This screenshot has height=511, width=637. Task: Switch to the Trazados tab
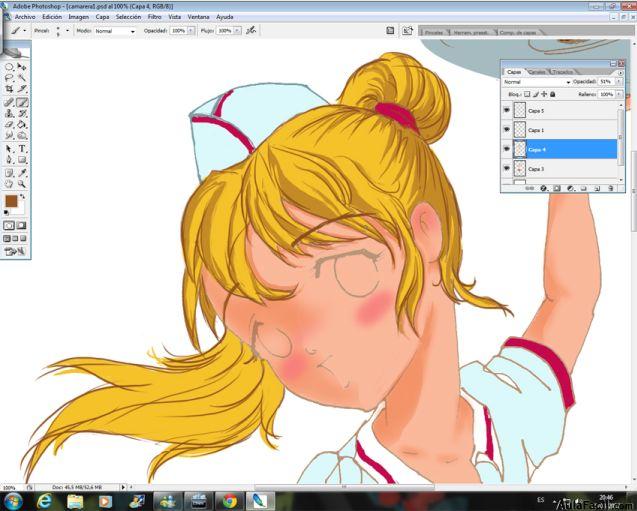563,72
